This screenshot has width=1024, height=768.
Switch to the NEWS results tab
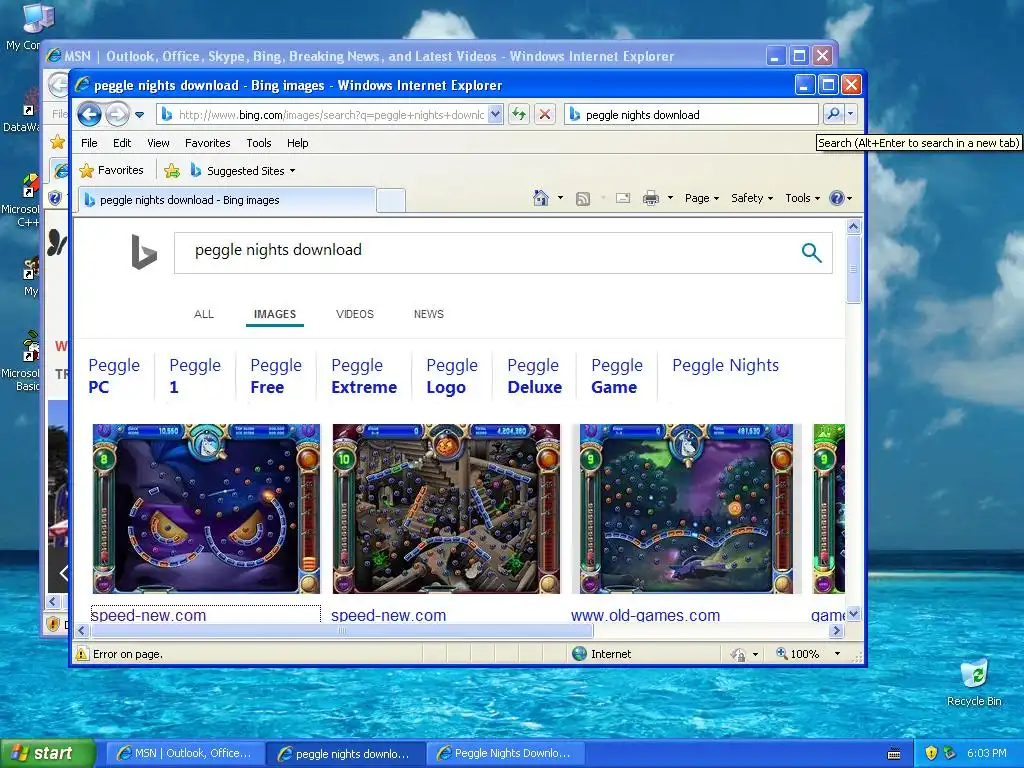click(x=428, y=314)
